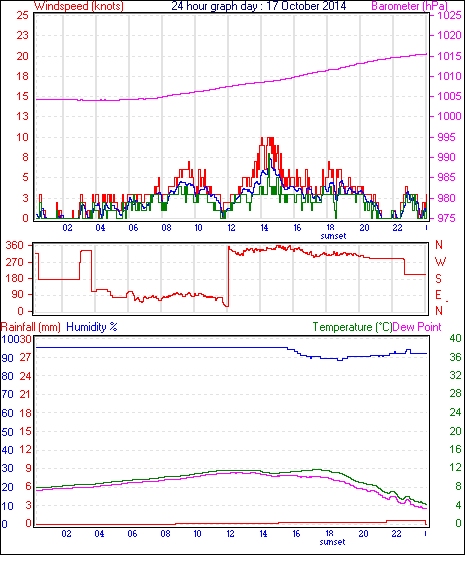
Task: Click the Dew Point legend label
Action: point(417,327)
